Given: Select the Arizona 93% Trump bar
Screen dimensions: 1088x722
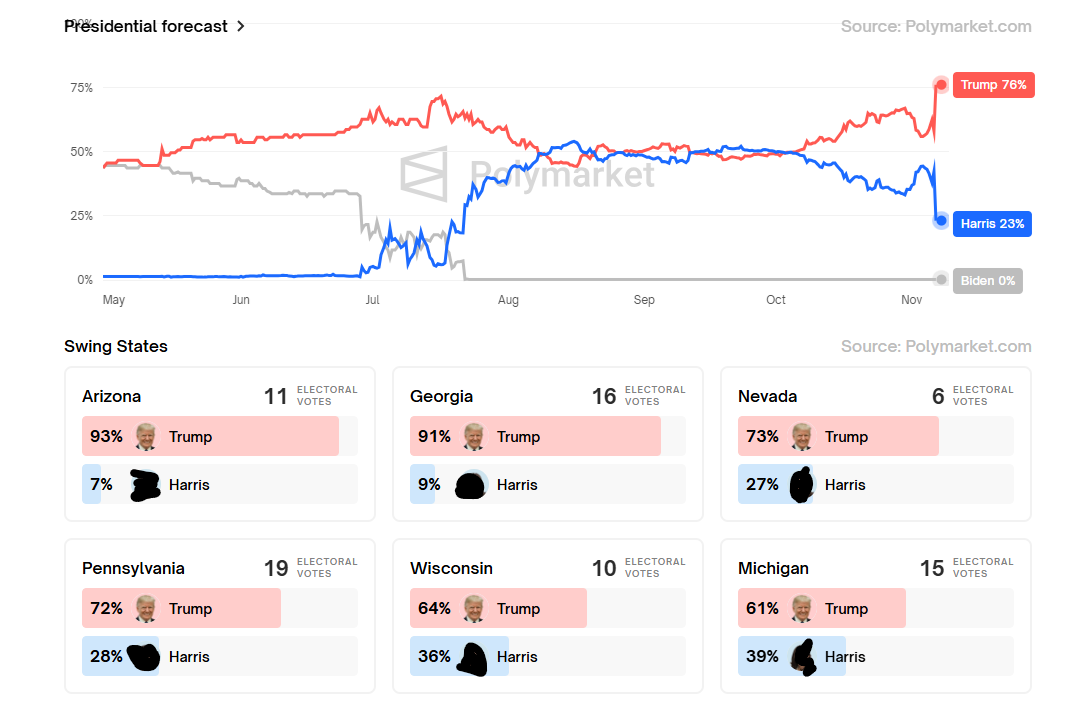Looking at the screenshot, I should click(211, 436).
